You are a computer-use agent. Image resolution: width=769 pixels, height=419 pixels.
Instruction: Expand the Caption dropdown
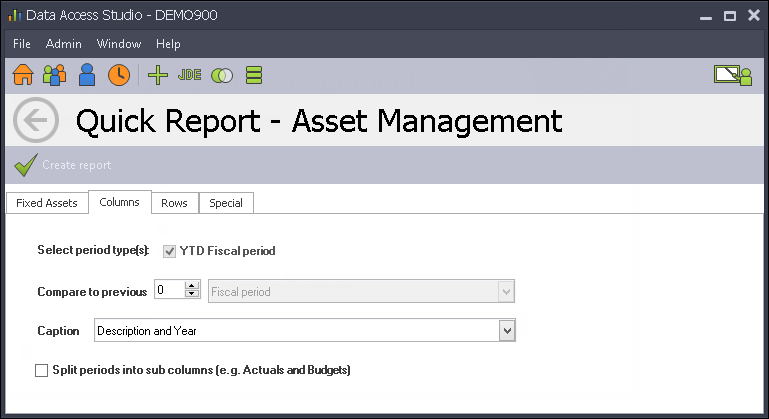pos(507,331)
